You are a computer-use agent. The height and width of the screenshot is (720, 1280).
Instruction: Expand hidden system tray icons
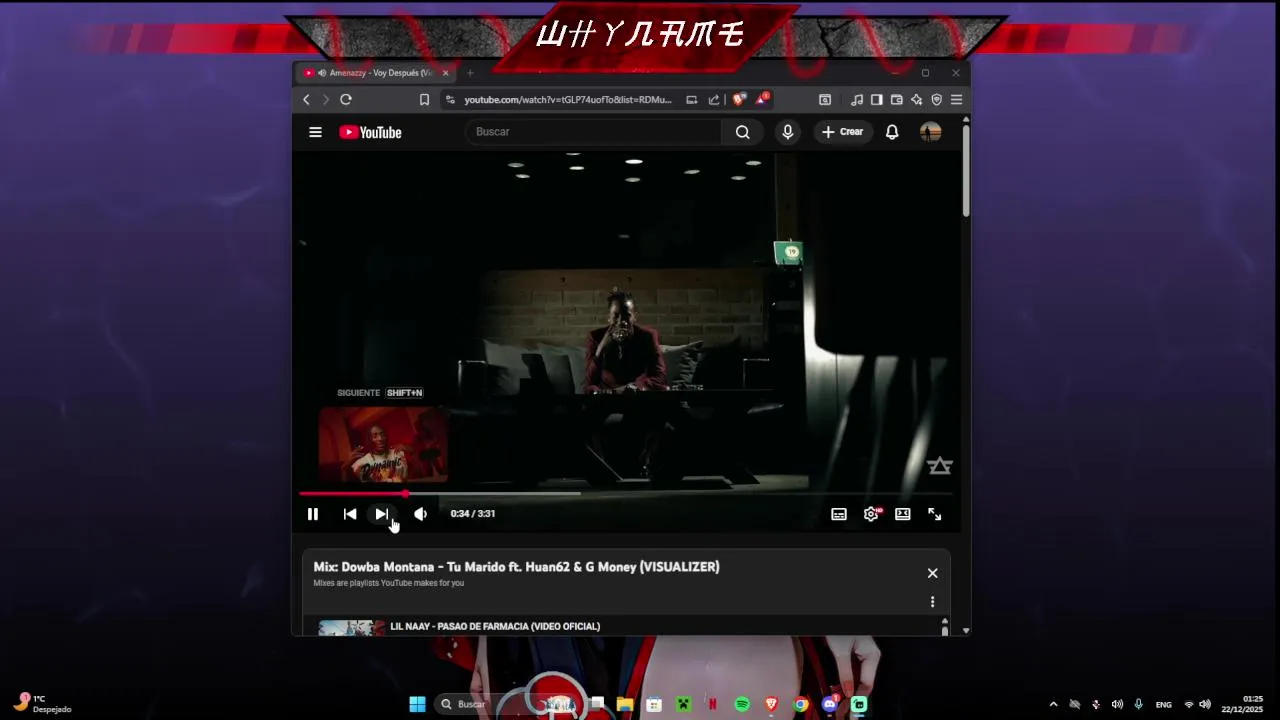[1053, 704]
